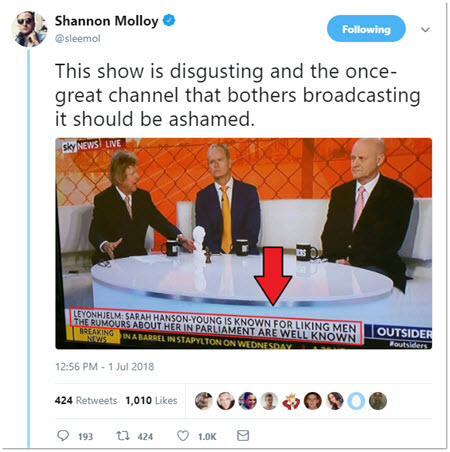This screenshot has width=450, height=452.
Task: View the 424 Retweets list
Action: [86, 400]
